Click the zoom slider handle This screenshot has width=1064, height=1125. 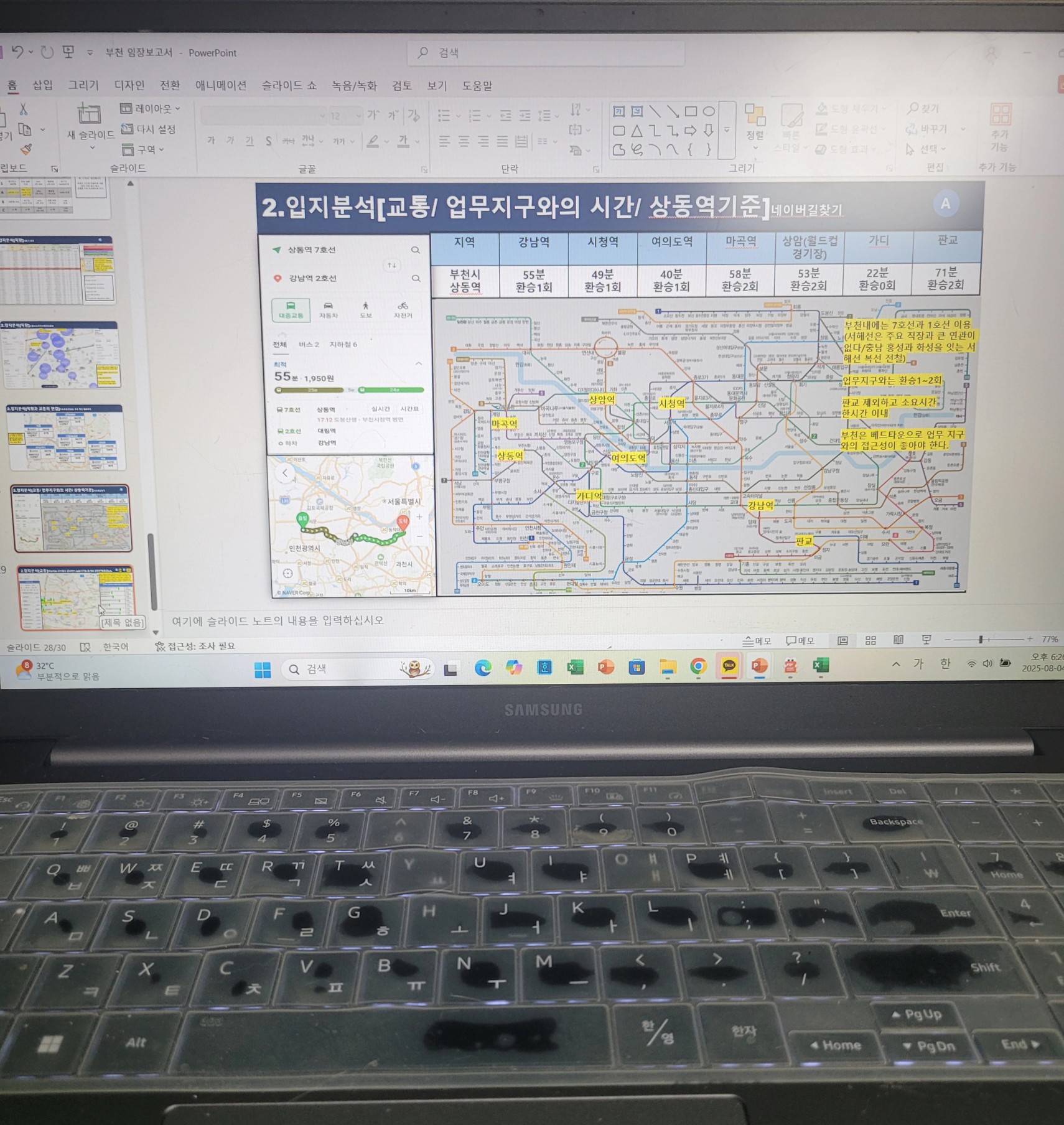click(x=981, y=639)
